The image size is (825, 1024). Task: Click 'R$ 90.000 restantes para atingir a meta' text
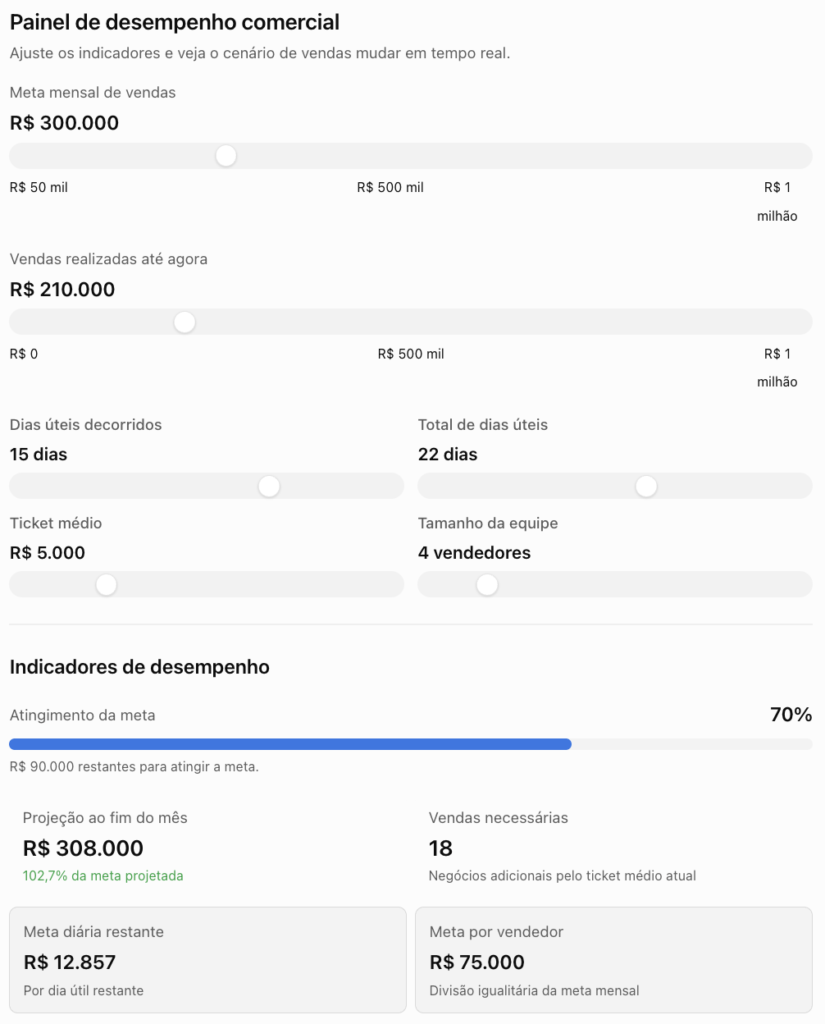click(134, 767)
